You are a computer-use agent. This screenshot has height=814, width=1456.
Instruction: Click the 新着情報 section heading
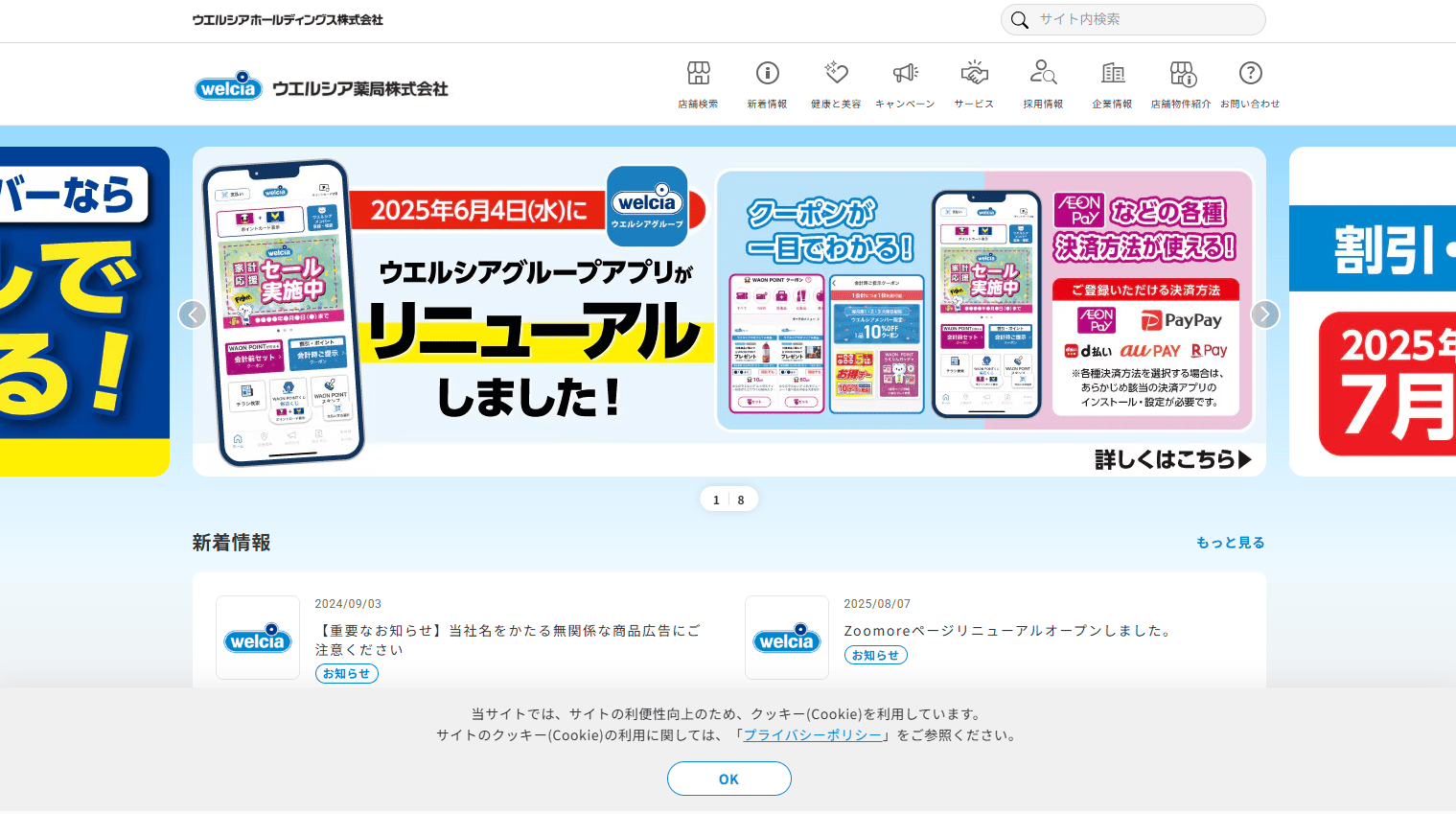point(231,543)
